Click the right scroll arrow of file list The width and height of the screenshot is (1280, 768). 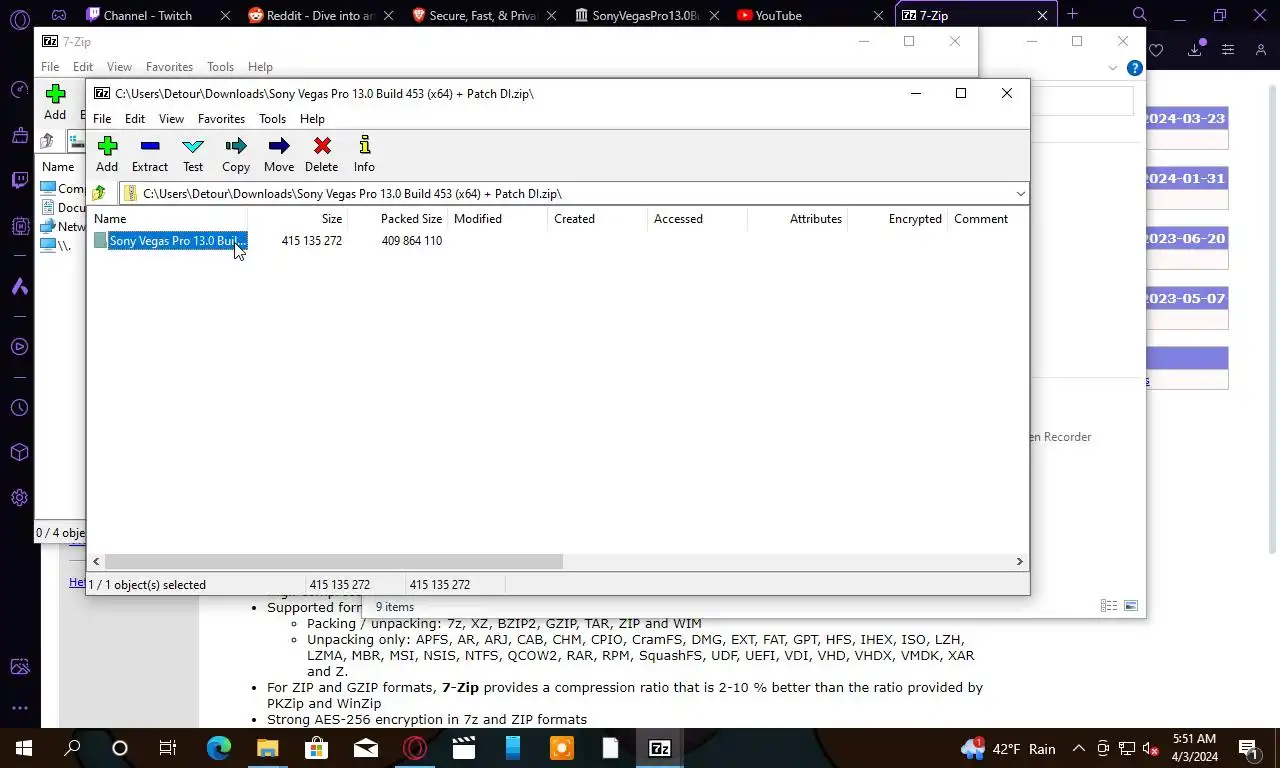[1020, 562]
